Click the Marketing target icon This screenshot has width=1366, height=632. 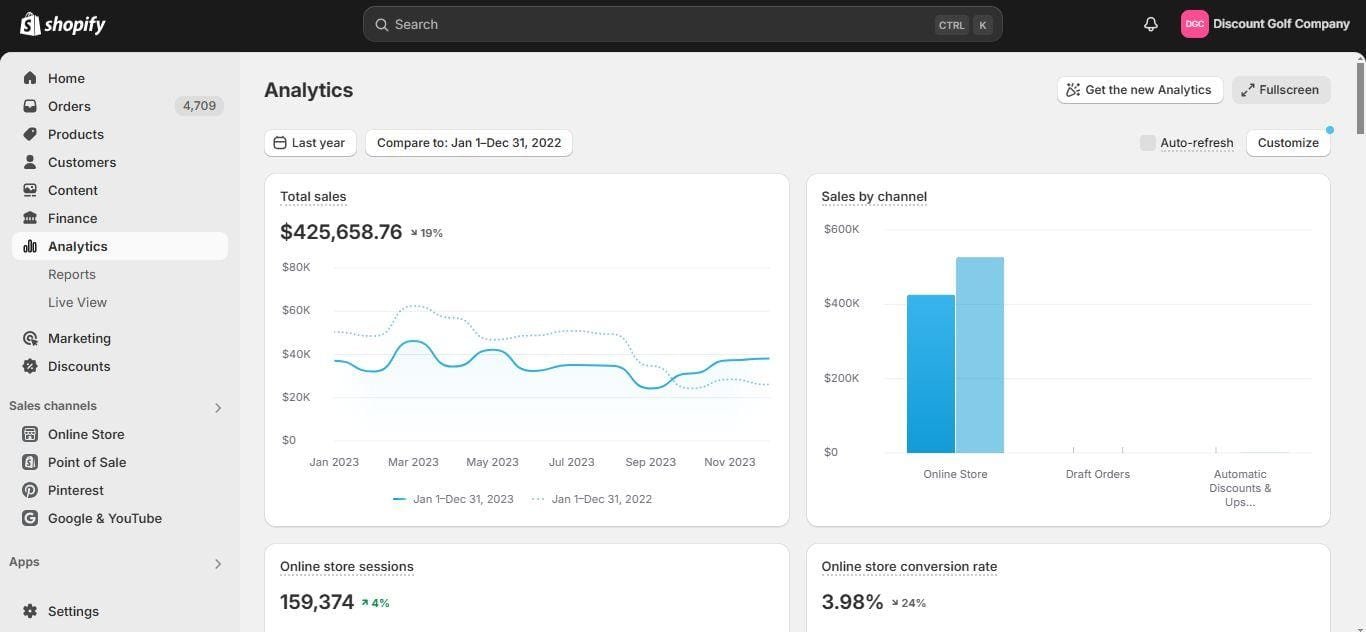click(x=30, y=338)
